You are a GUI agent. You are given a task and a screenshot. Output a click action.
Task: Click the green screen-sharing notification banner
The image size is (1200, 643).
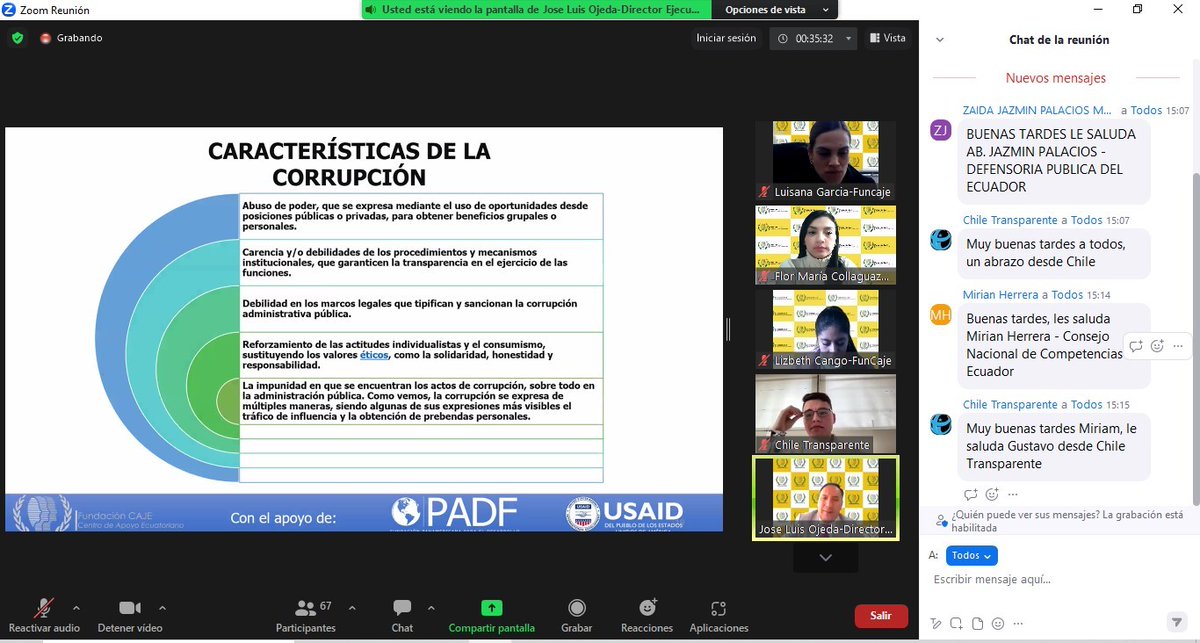535,9
